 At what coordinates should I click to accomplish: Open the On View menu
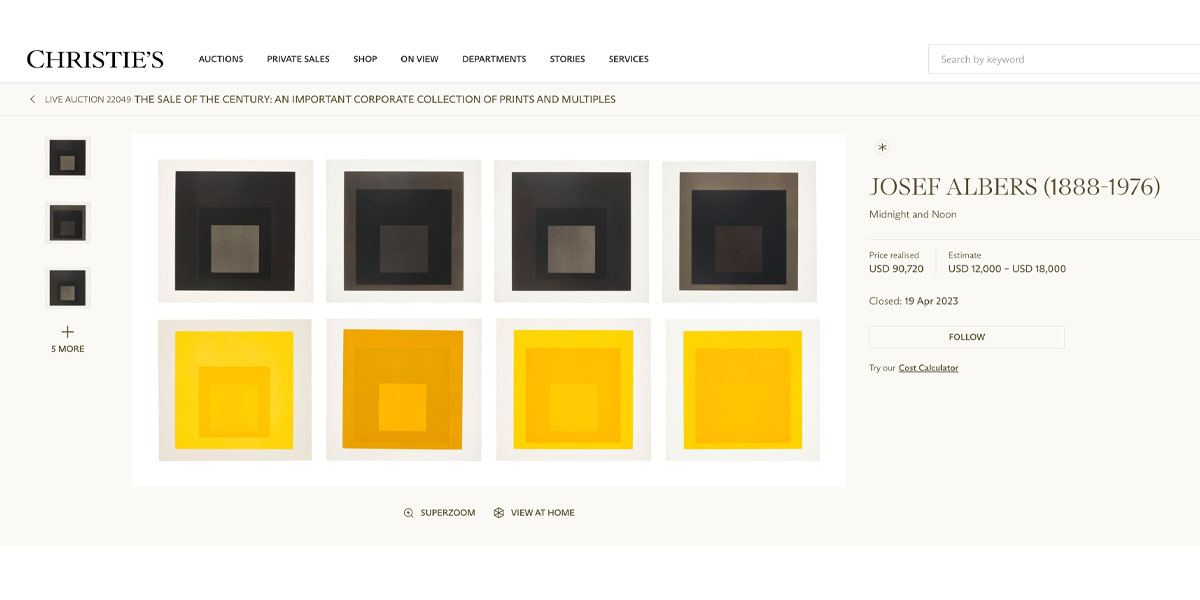tap(420, 59)
